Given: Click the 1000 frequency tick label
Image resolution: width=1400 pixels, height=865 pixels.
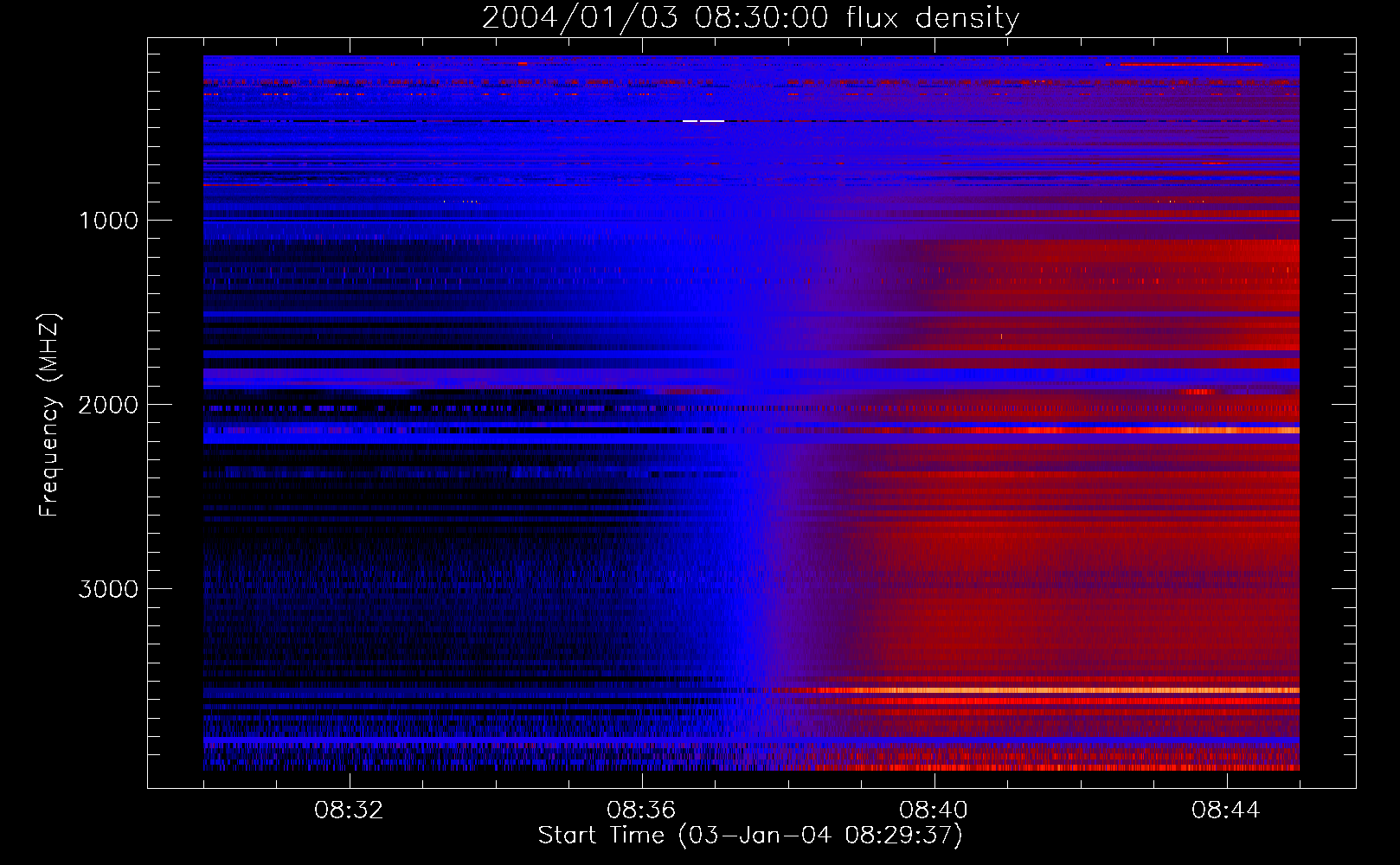Looking at the screenshot, I should (108, 221).
